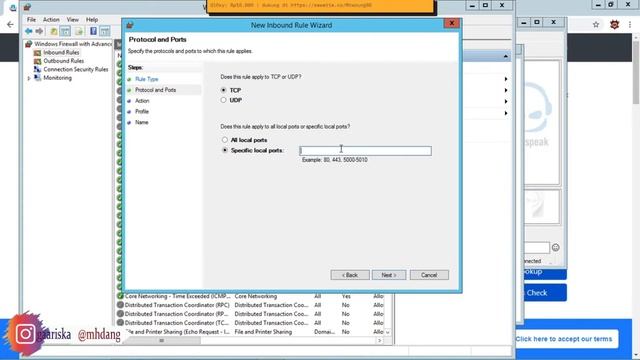Open the File menu
This screenshot has height=360, width=640.
[31, 20]
